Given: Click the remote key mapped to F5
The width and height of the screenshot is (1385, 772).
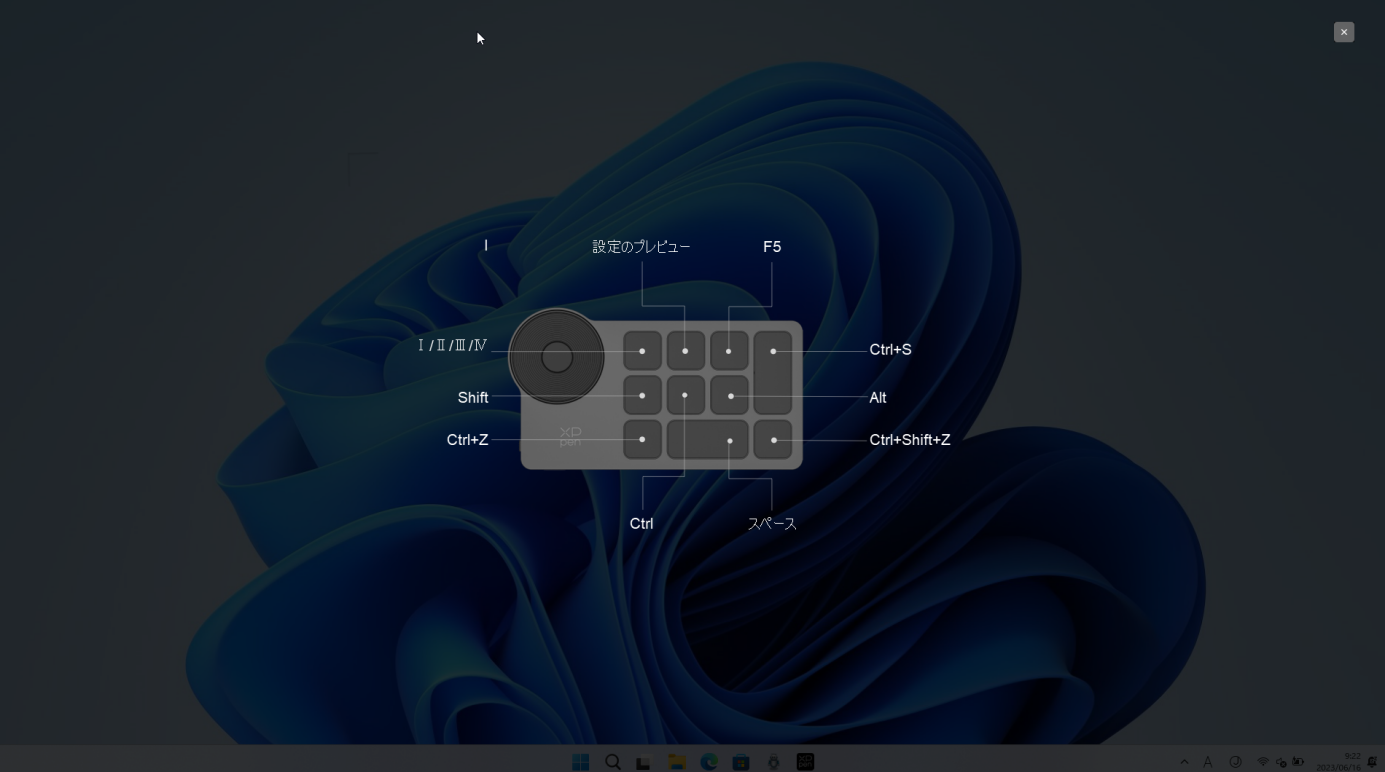Looking at the screenshot, I should point(729,351).
